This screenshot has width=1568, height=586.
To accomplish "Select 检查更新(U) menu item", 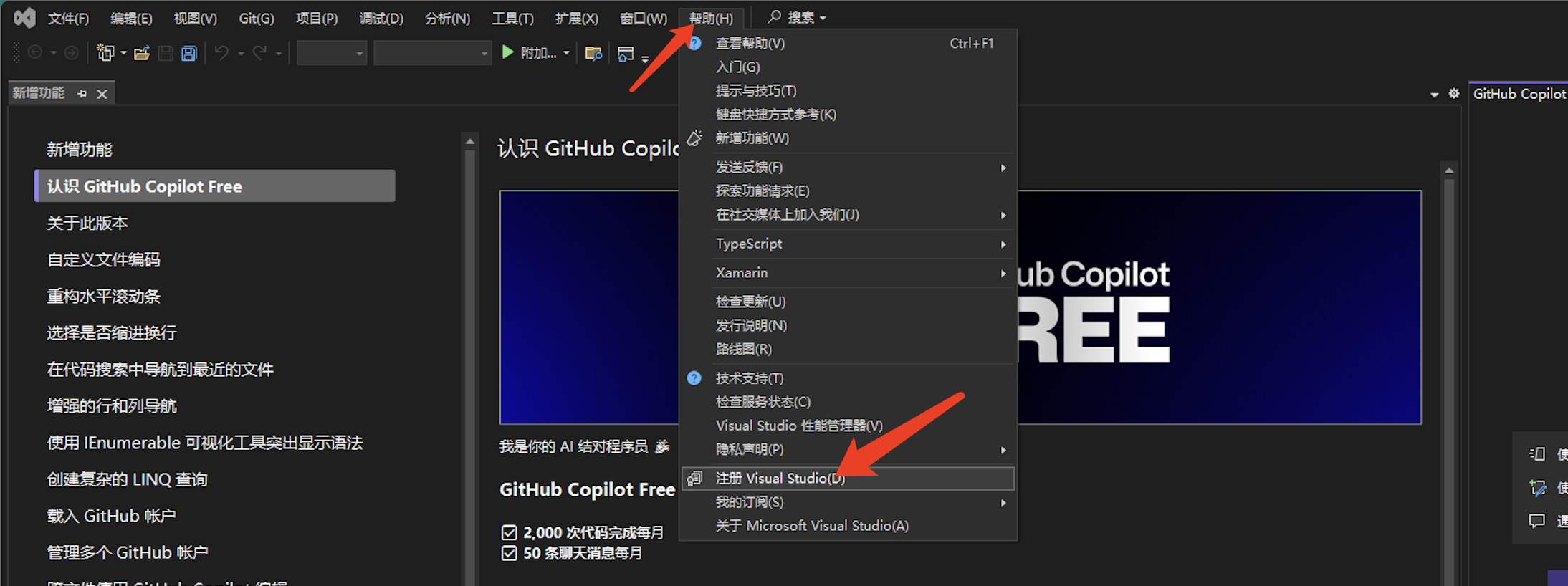I will click(x=848, y=302).
